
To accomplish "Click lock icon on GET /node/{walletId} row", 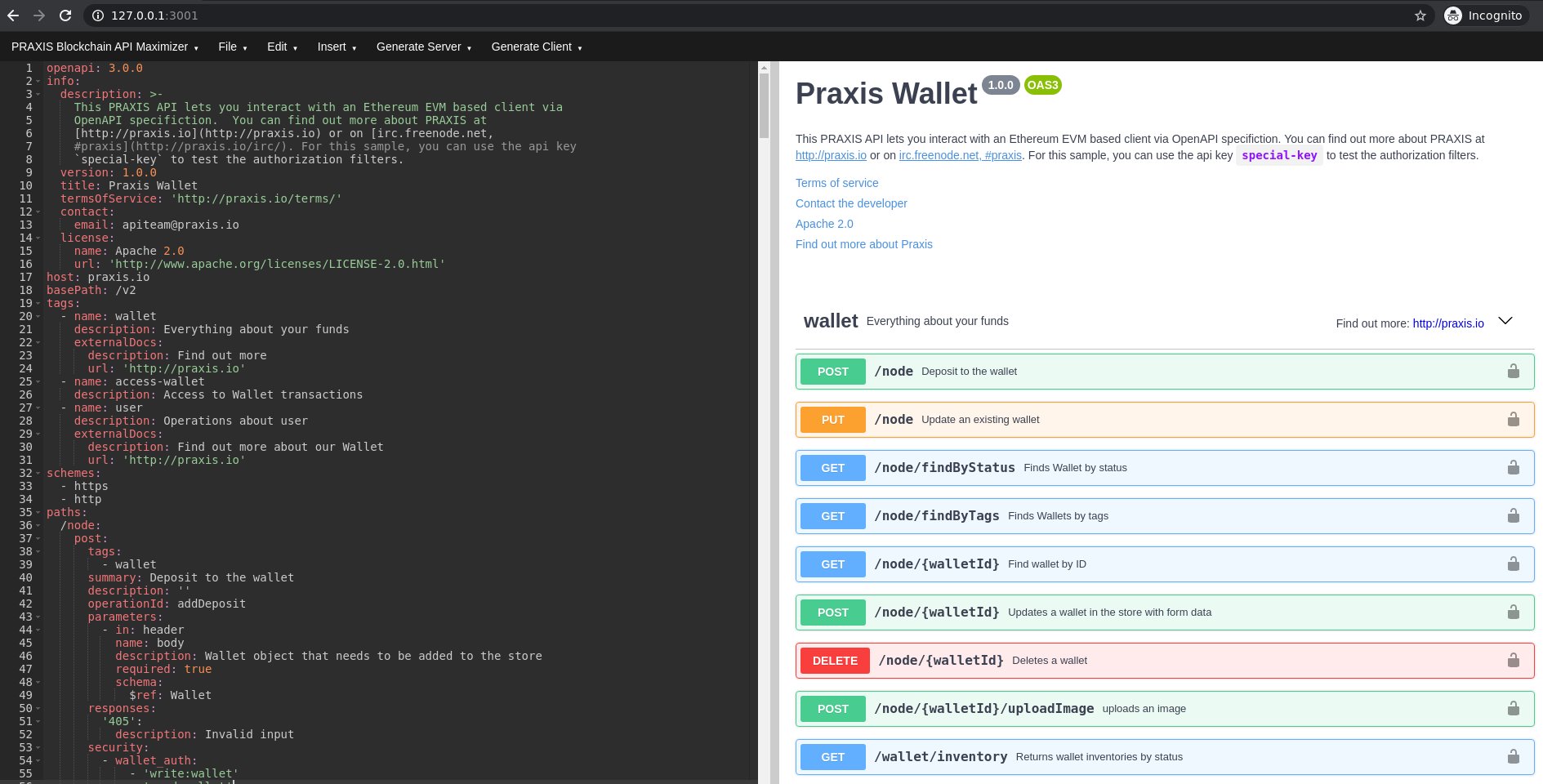I will (1514, 563).
